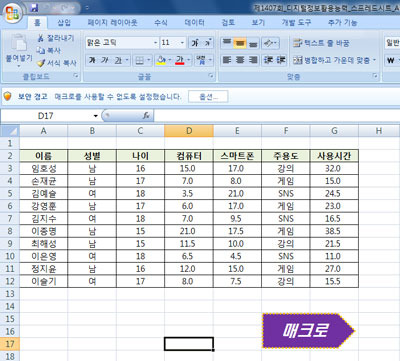Open 개발 도구 tab

[296, 23]
